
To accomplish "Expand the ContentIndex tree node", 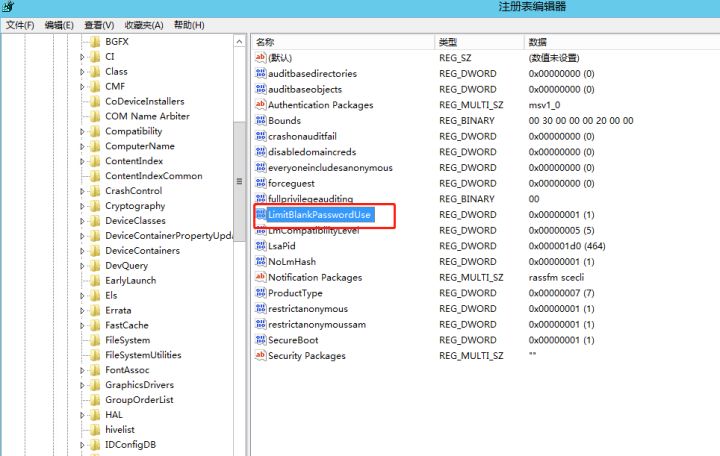I will pyautogui.click(x=82, y=161).
